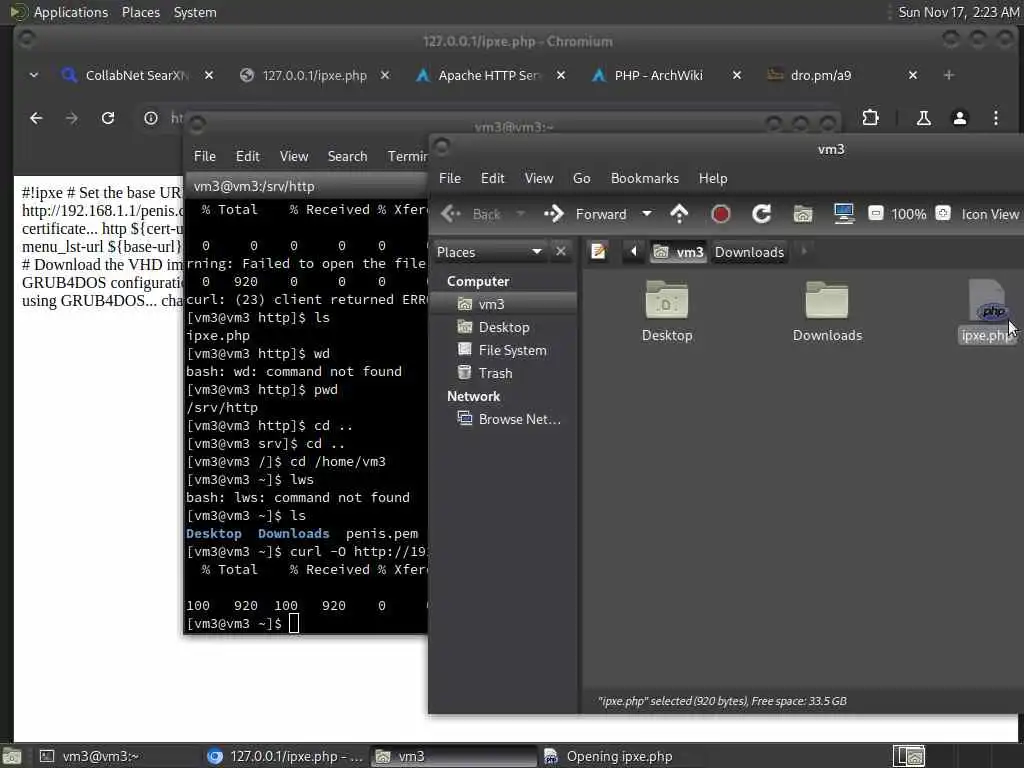Open the Computer toolbar icon
Image resolution: width=1024 pixels, height=768 pixels.
pyautogui.click(x=844, y=214)
